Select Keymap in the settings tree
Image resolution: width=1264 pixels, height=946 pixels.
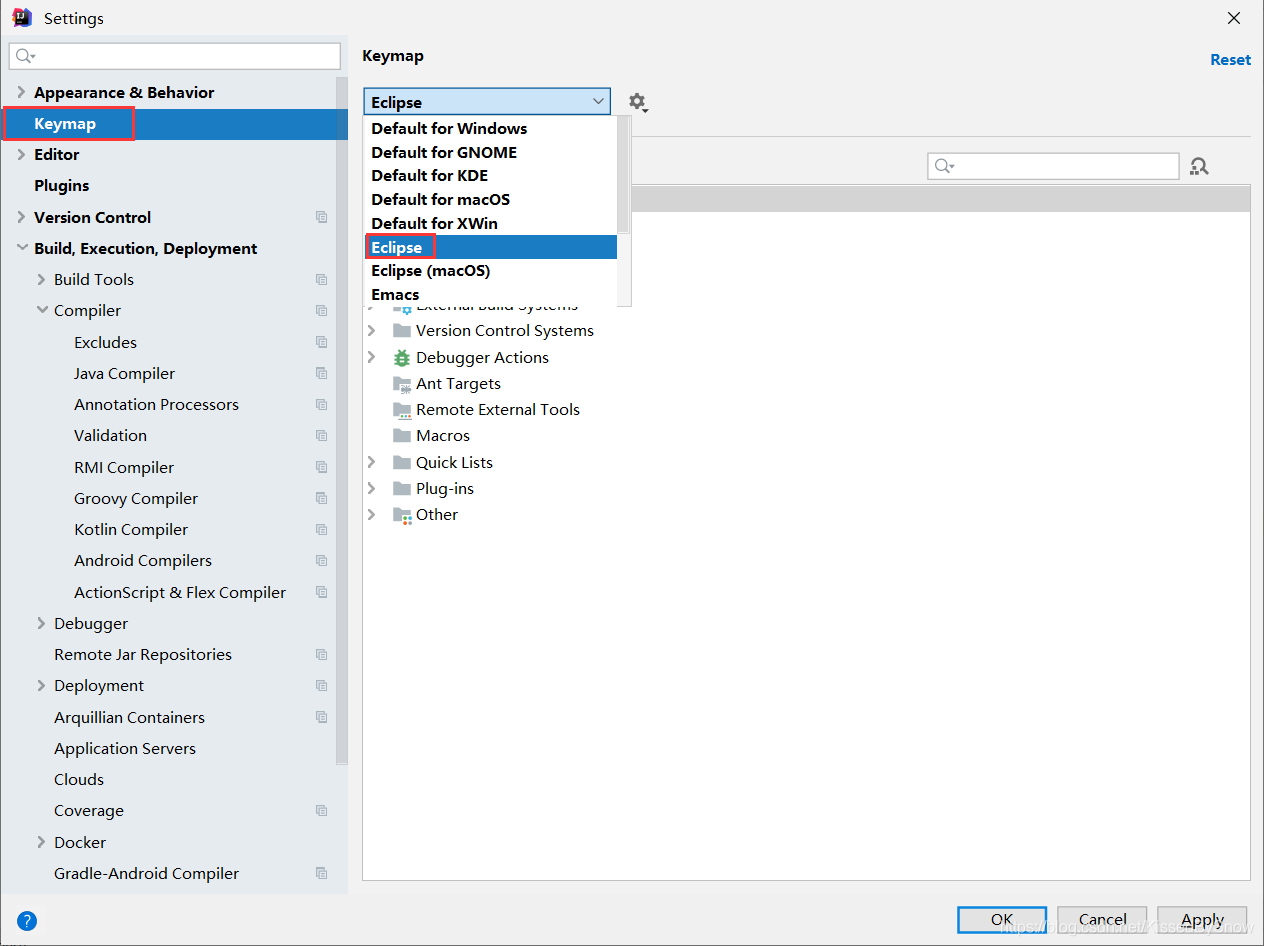174,123
